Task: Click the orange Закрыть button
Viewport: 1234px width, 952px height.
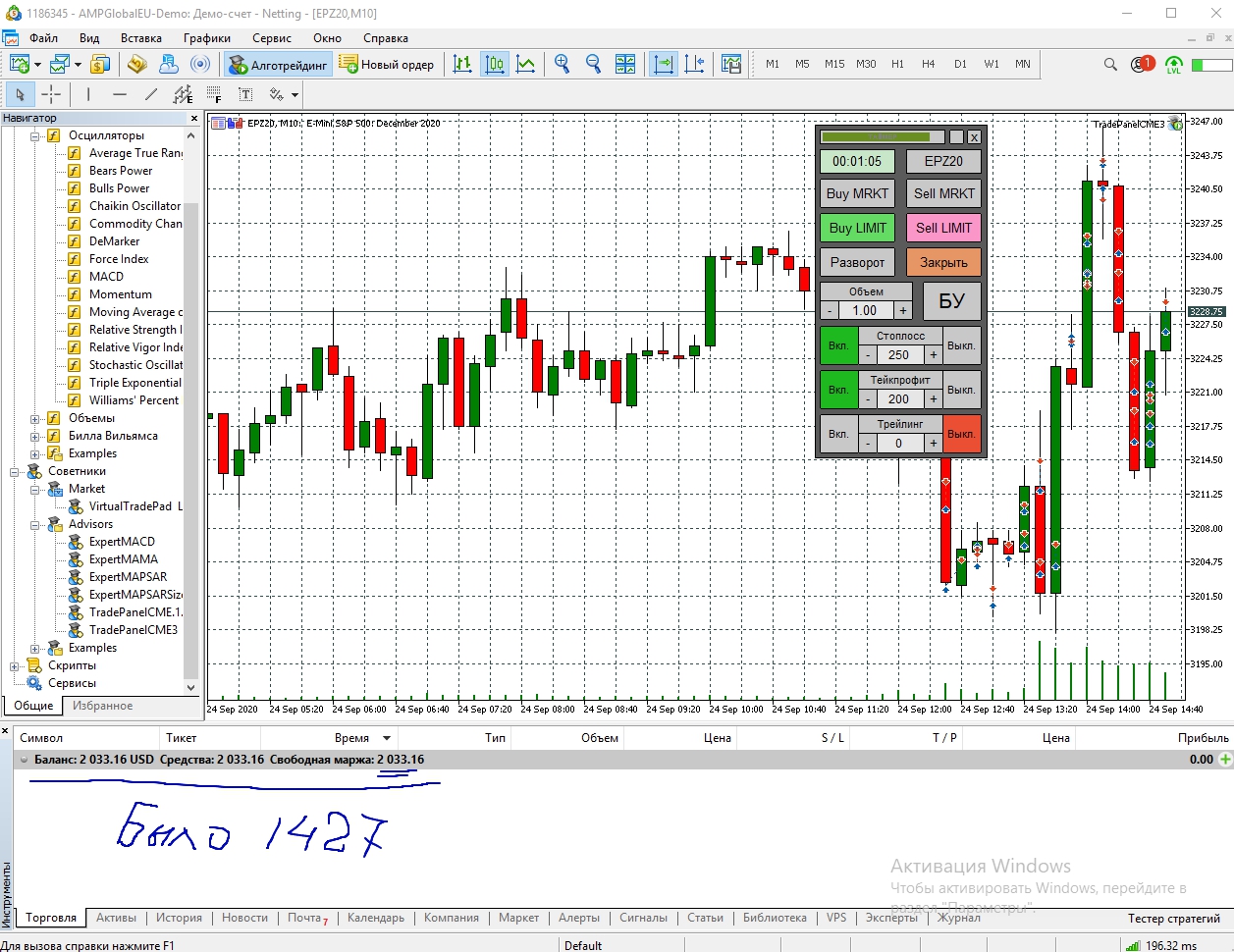Action: tap(943, 263)
